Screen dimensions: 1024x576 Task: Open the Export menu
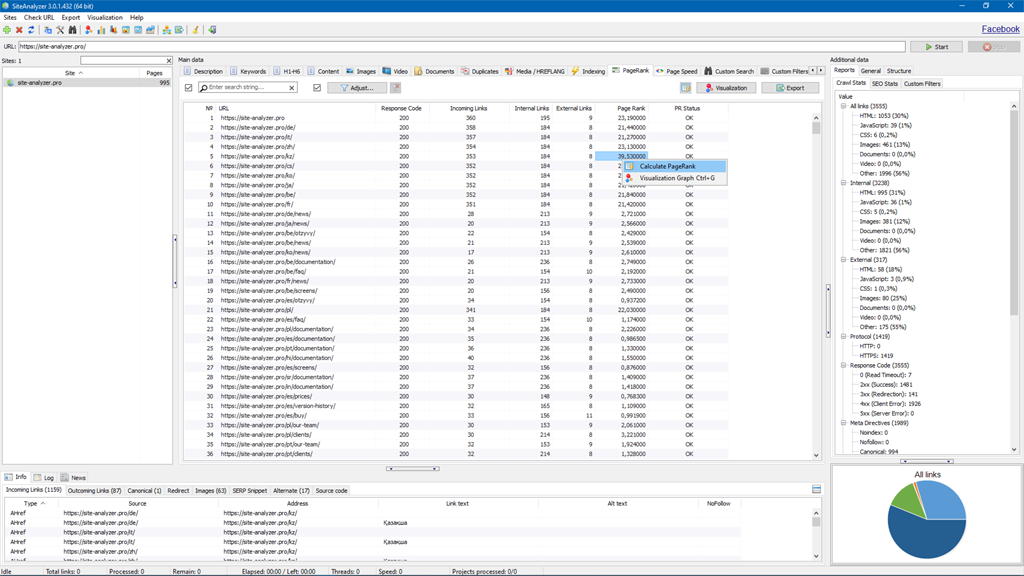[x=71, y=18]
